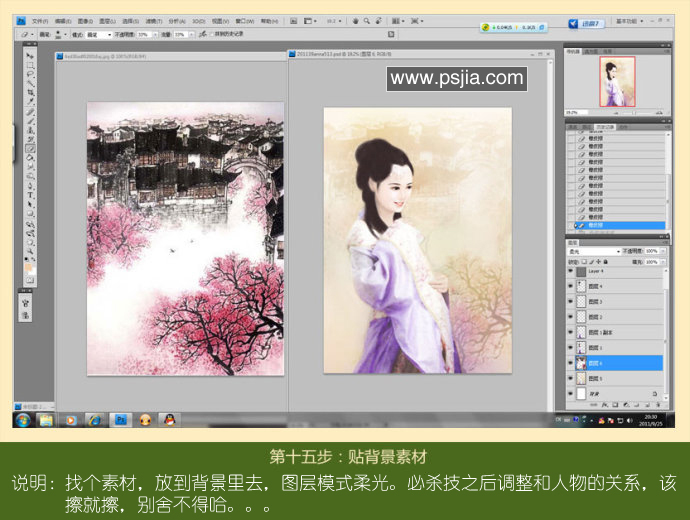
Task: Select the Path Selection arrow tool
Action: click(x=30, y=204)
